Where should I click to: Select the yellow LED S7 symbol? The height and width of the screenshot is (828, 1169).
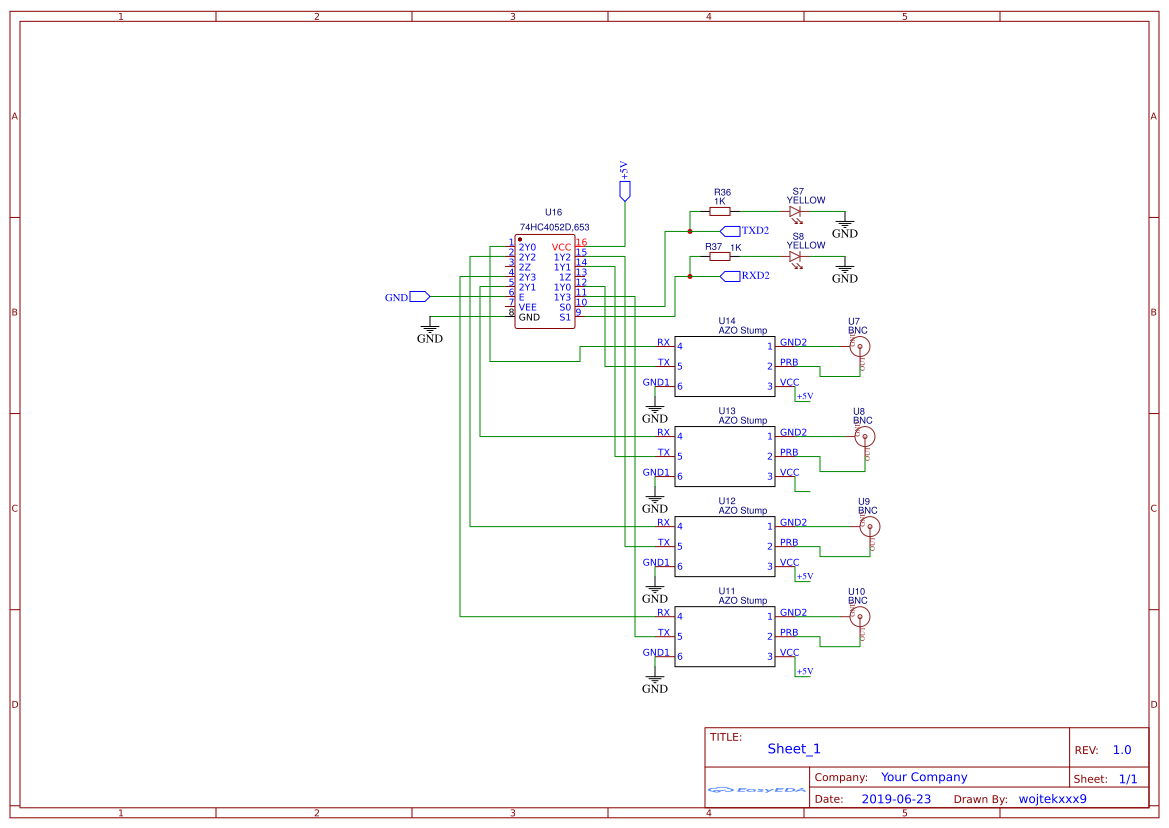click(795, 210)
